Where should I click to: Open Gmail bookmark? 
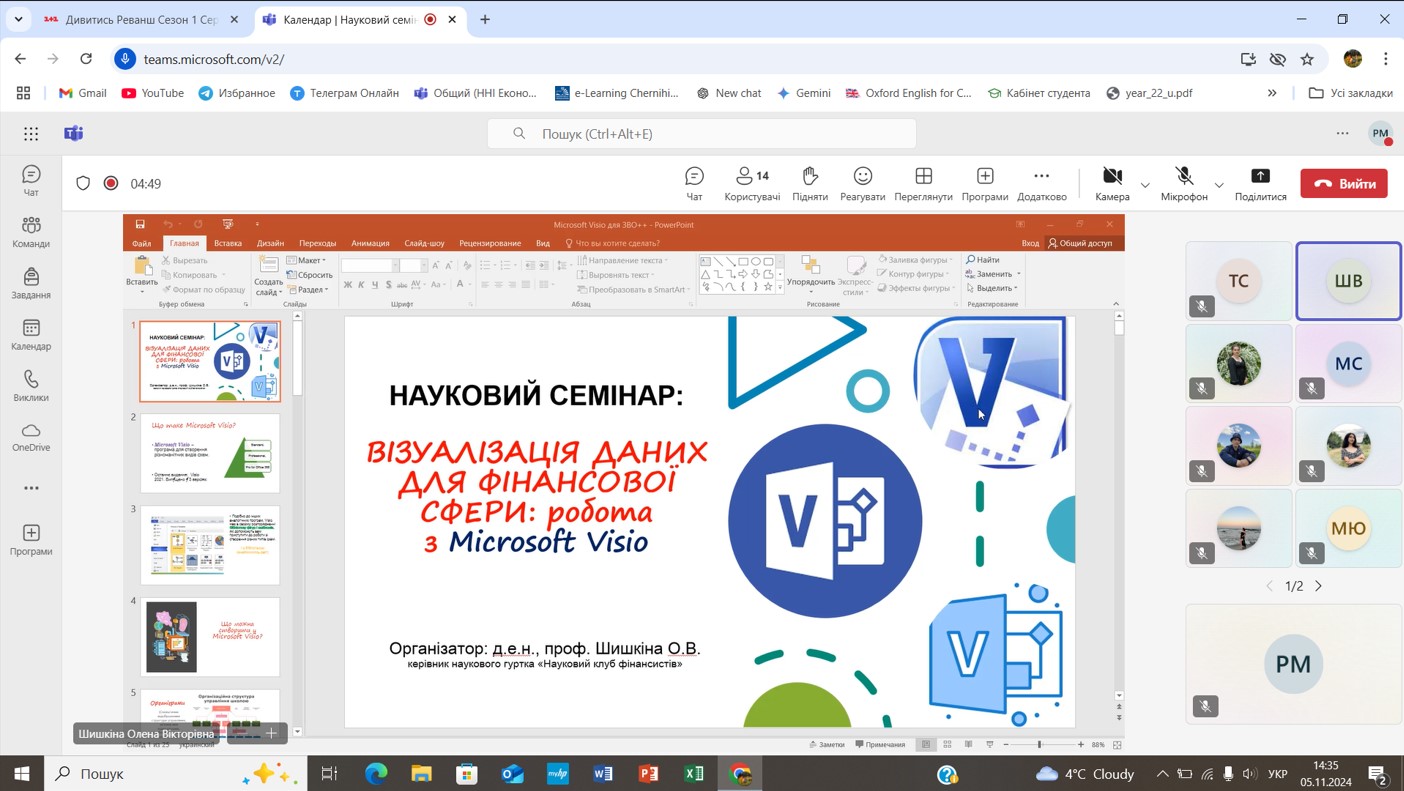[82, 93]
